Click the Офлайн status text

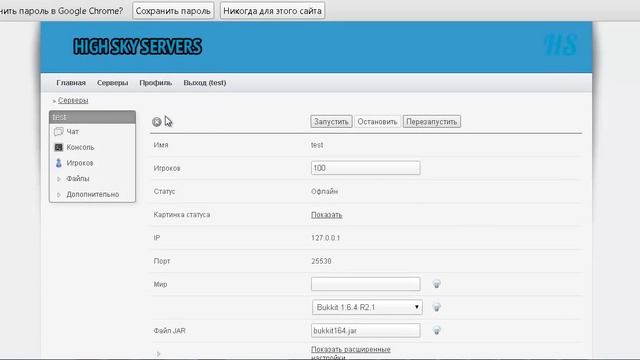point(324,191)
